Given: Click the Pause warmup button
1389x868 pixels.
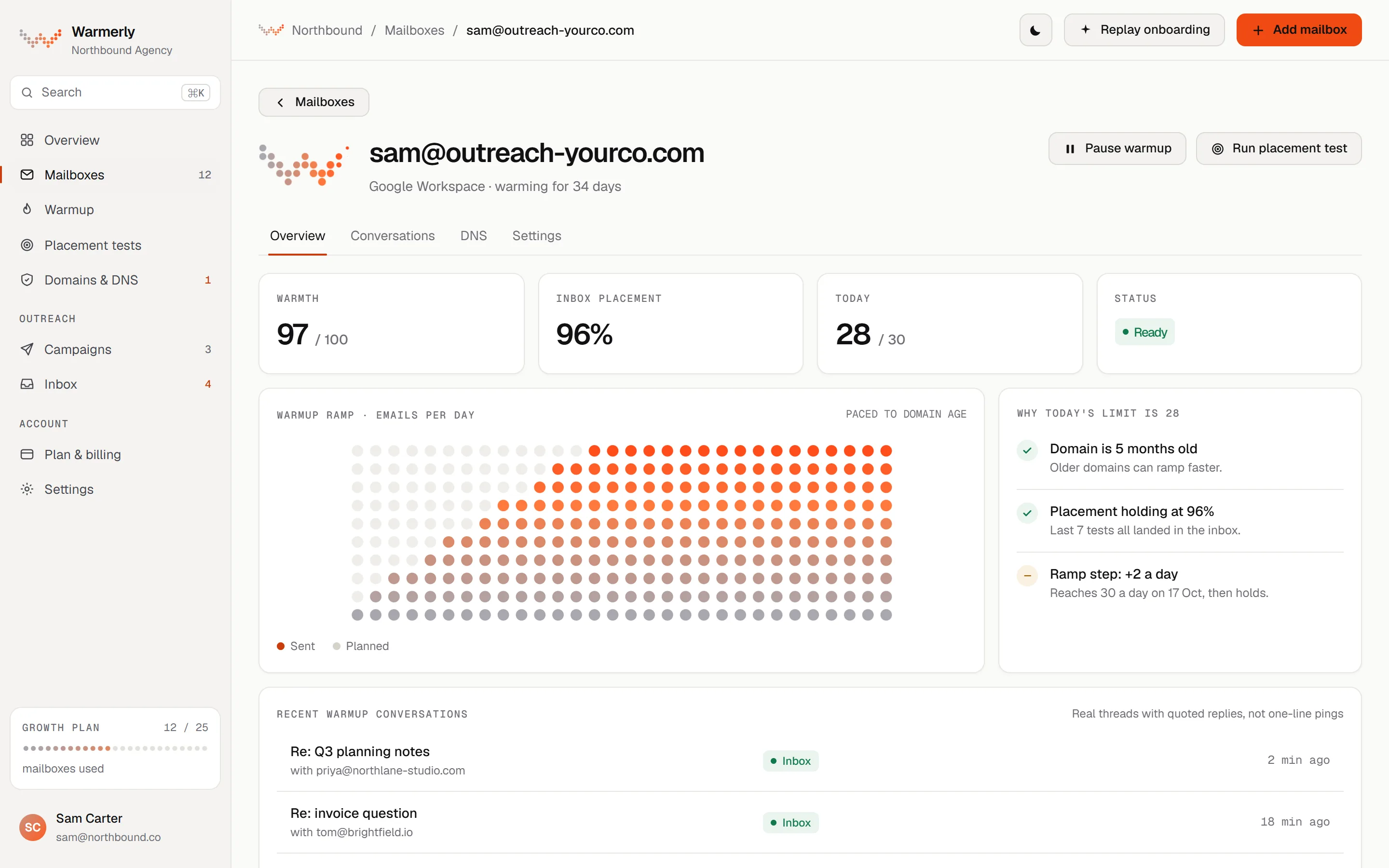Looking at the screenshot, I should coord(1117,149).
